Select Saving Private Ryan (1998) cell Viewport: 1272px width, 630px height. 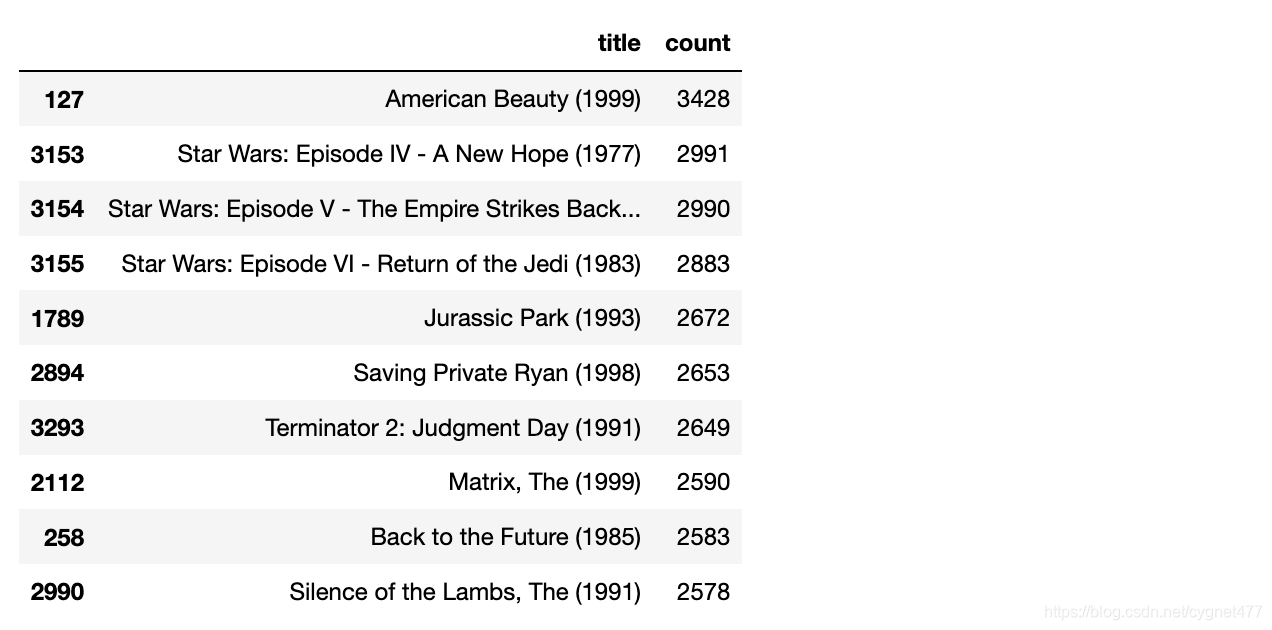click(497, 373)
